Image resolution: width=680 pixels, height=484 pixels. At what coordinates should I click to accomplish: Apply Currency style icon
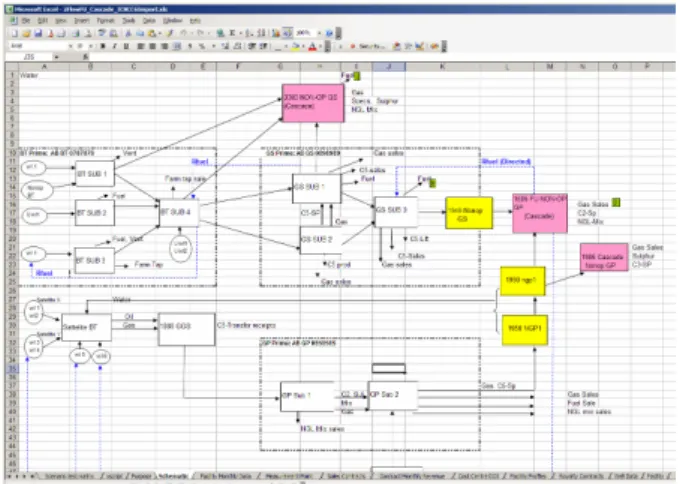point(190,46)
